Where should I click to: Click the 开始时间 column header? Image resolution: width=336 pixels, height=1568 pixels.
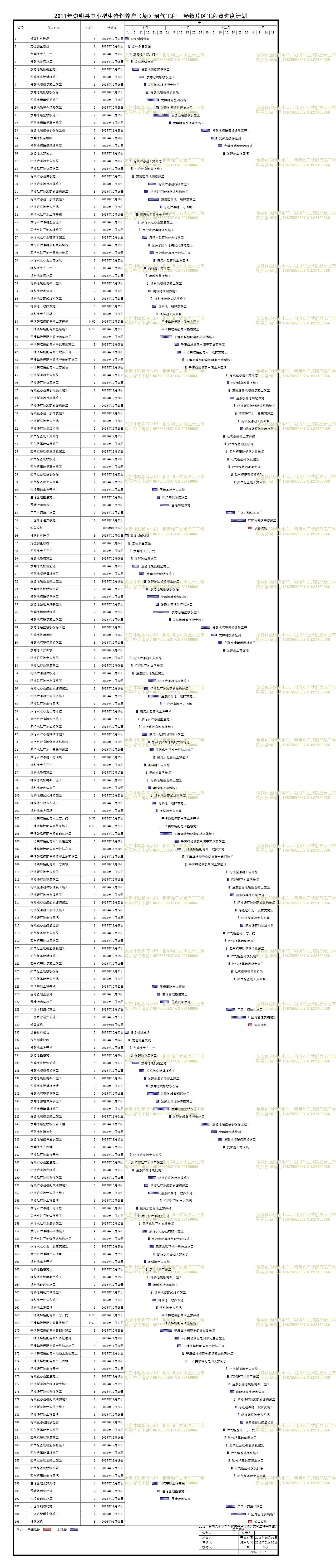point(111,28)
